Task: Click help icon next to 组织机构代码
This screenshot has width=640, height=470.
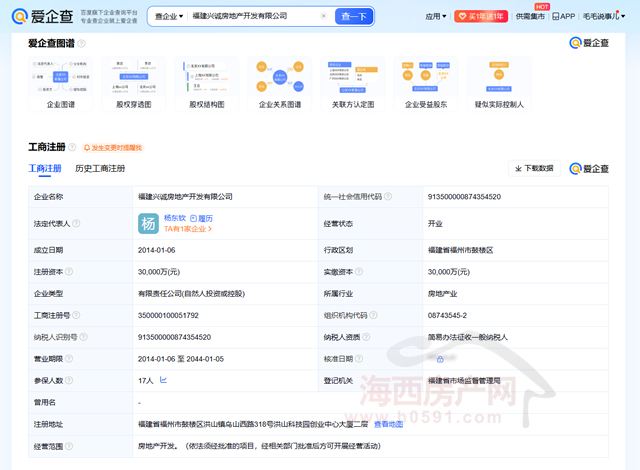Action: coord(373,315)
